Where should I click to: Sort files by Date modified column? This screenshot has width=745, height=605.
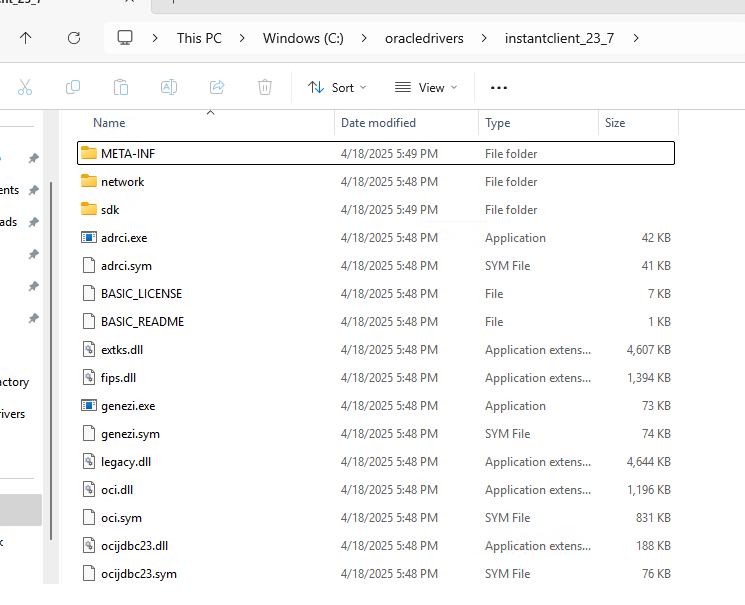(x=378, y=123)
